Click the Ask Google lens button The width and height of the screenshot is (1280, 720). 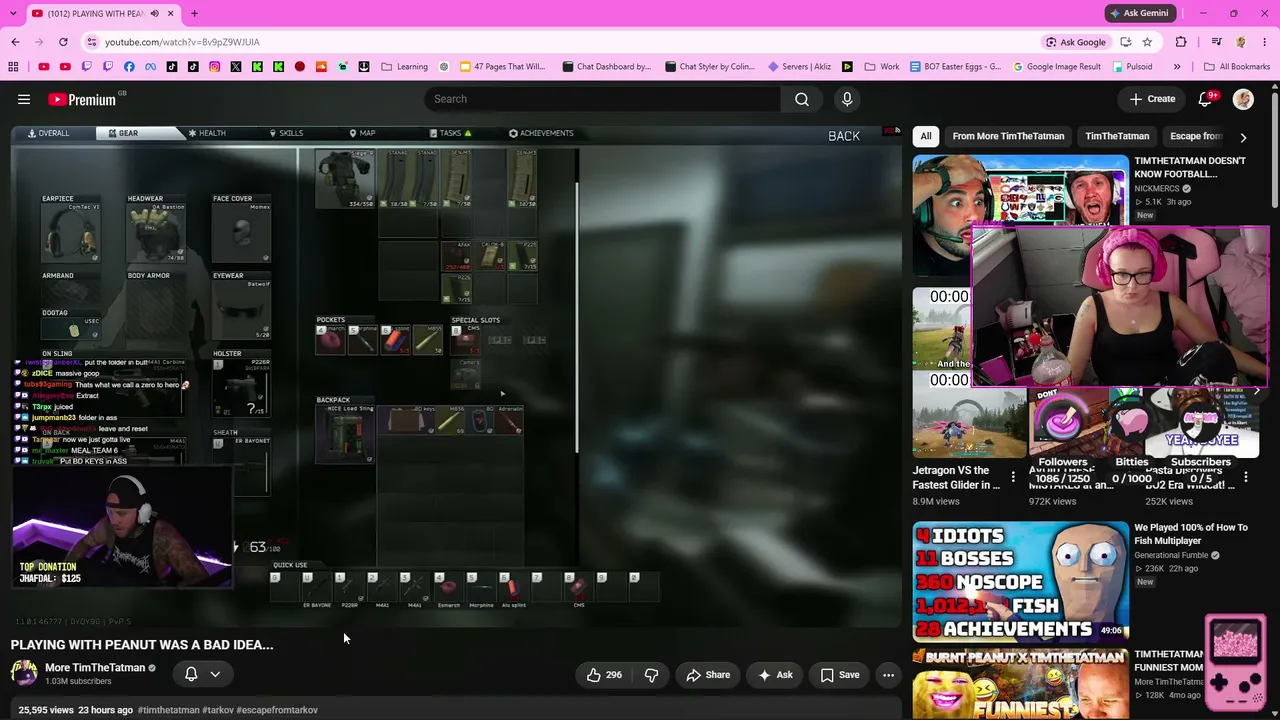(x=1076, y=42)
